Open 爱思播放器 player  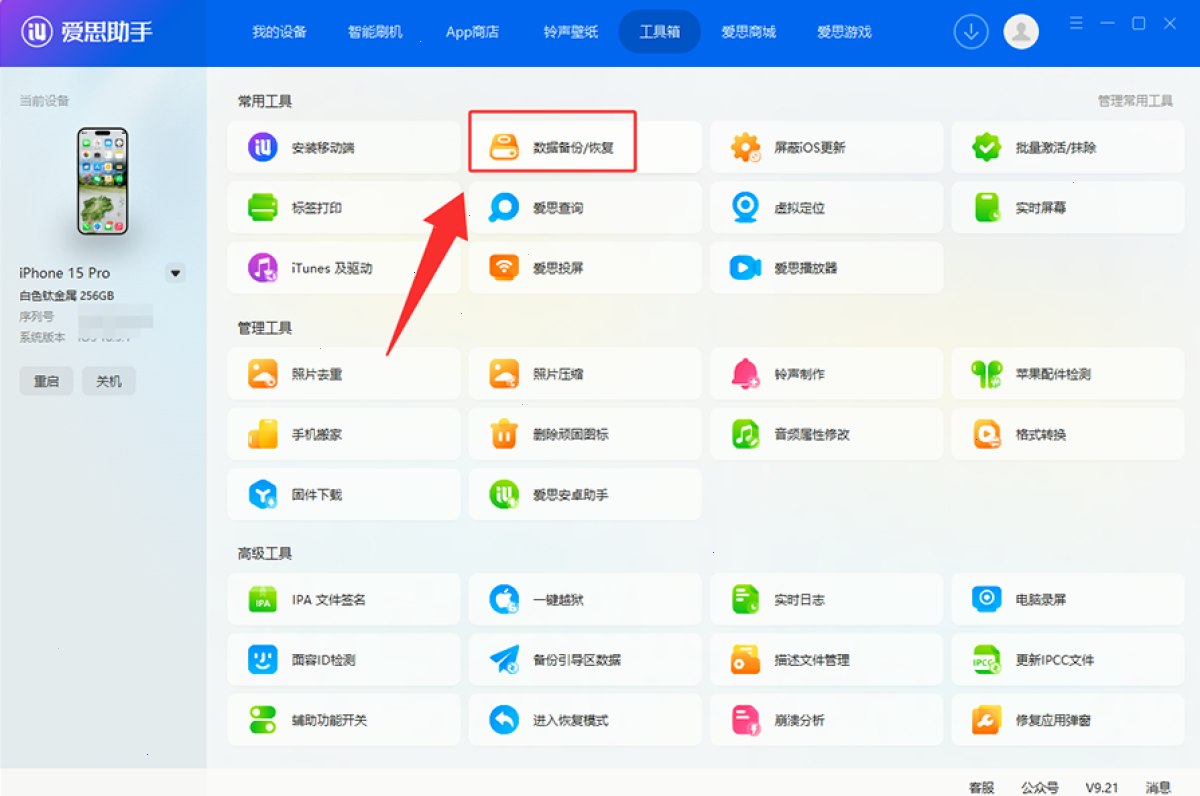(x=826, y=268)
